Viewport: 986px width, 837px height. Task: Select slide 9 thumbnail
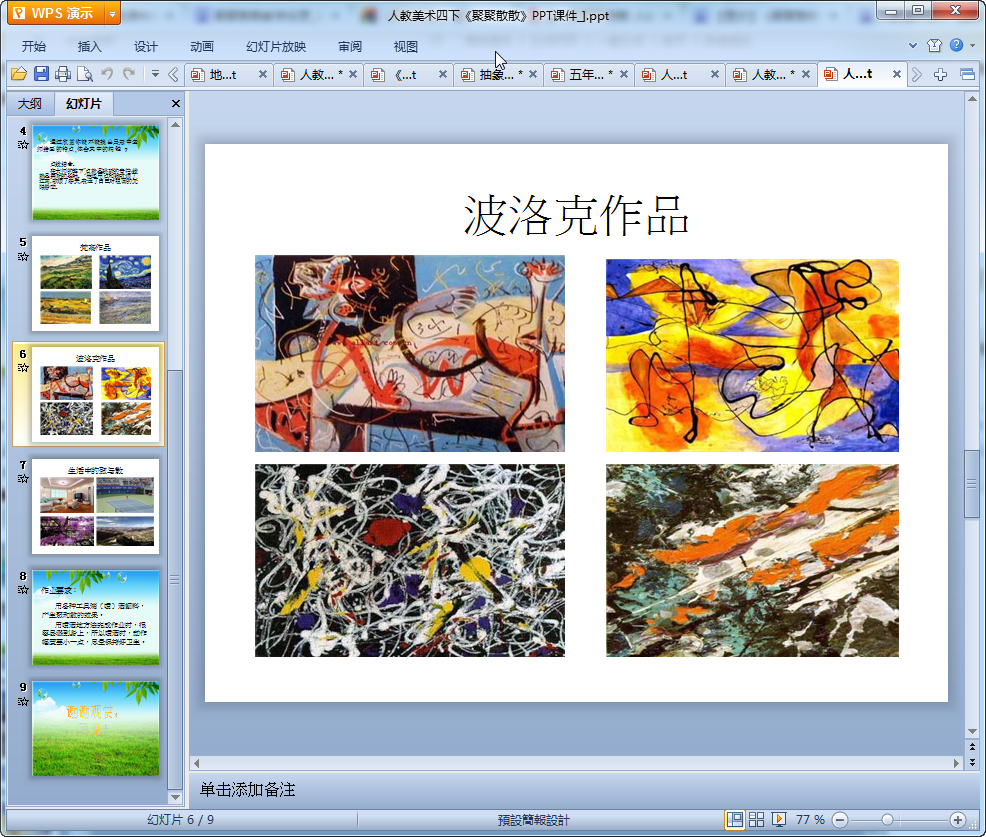(96, 729)
